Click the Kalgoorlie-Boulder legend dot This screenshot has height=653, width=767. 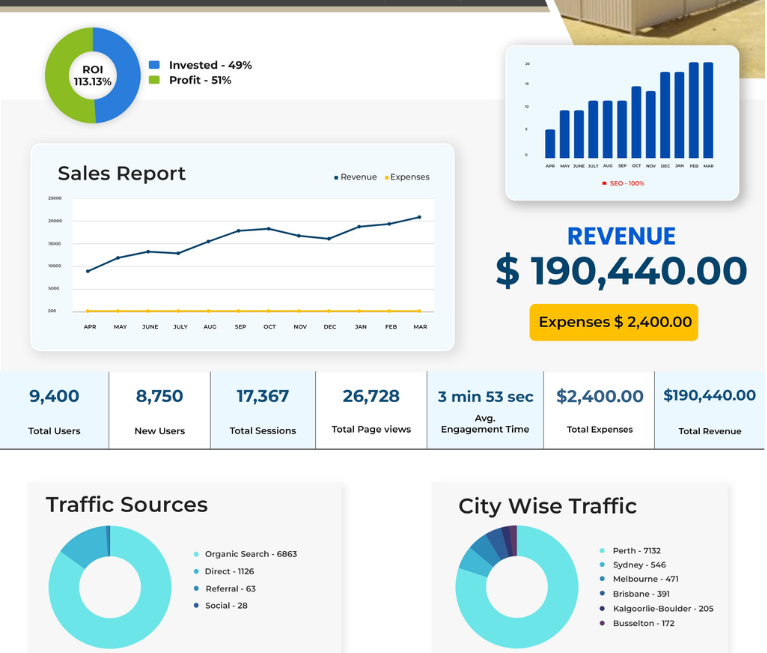pyautogui.click(x=602, y=608)
